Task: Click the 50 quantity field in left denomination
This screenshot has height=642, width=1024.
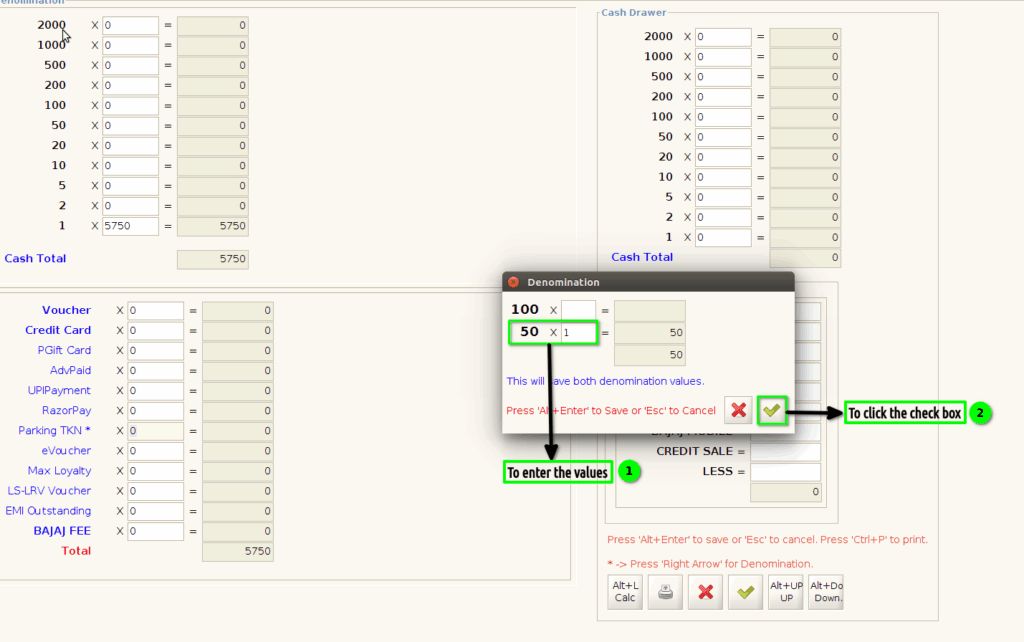Action: coord(130,125)
